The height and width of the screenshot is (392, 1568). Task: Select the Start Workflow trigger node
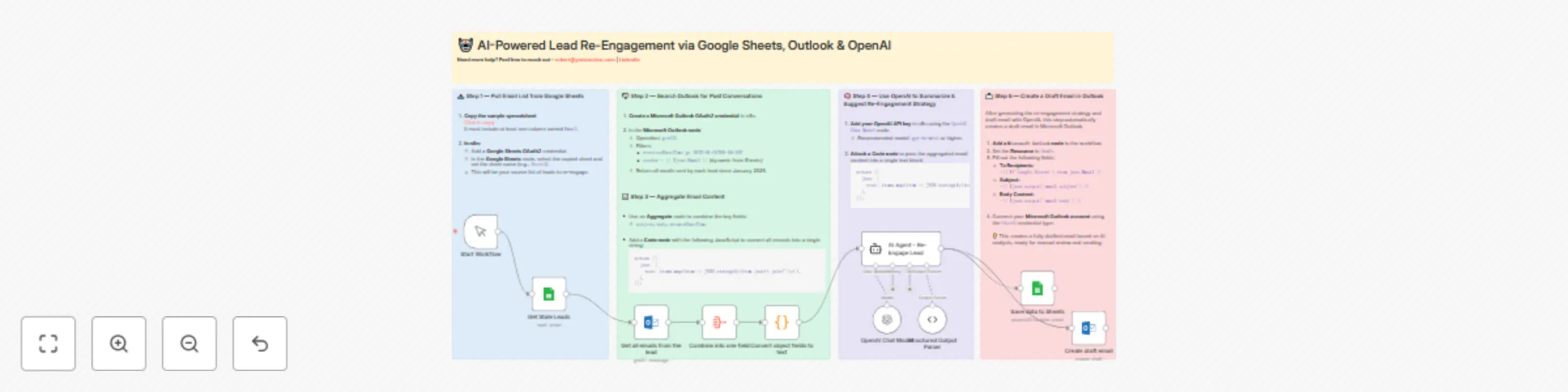pyautogui.click(x=481, y=231)
